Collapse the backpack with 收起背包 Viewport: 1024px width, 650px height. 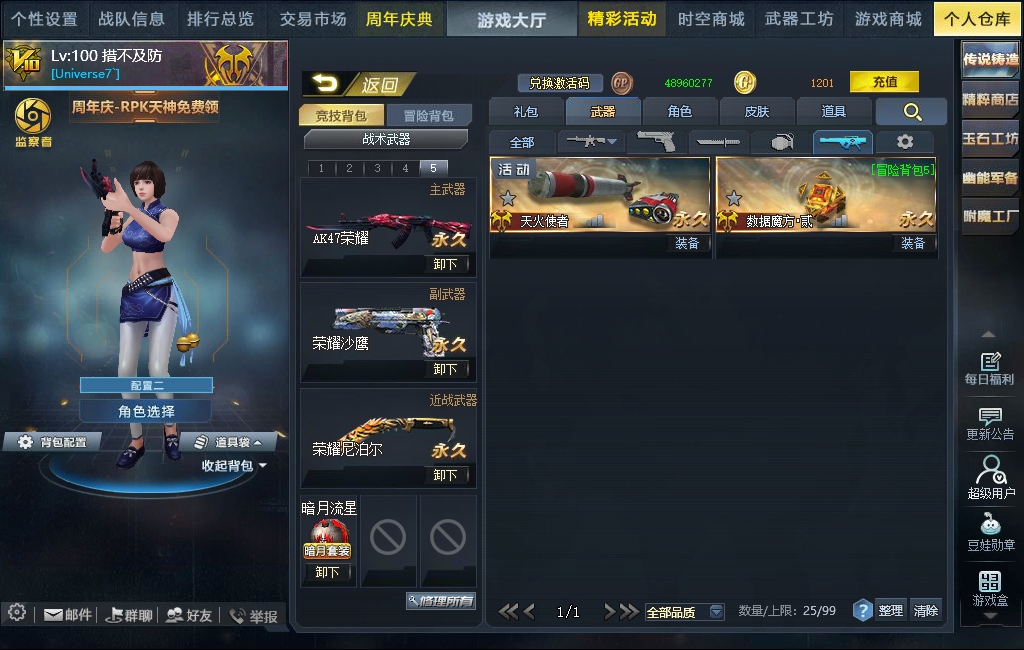tap(234, 466)
